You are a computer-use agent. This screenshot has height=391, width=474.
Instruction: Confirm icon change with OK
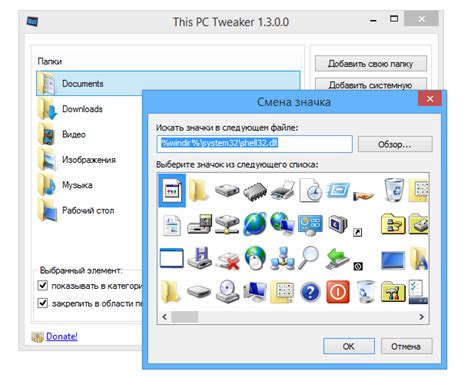tap(349, 346)
